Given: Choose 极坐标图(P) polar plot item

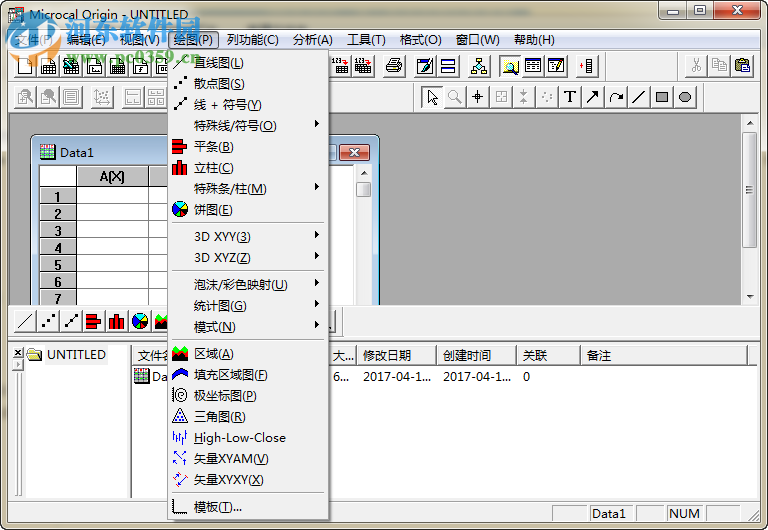Looking at the screenshot, I should click(x=248, y=396).
